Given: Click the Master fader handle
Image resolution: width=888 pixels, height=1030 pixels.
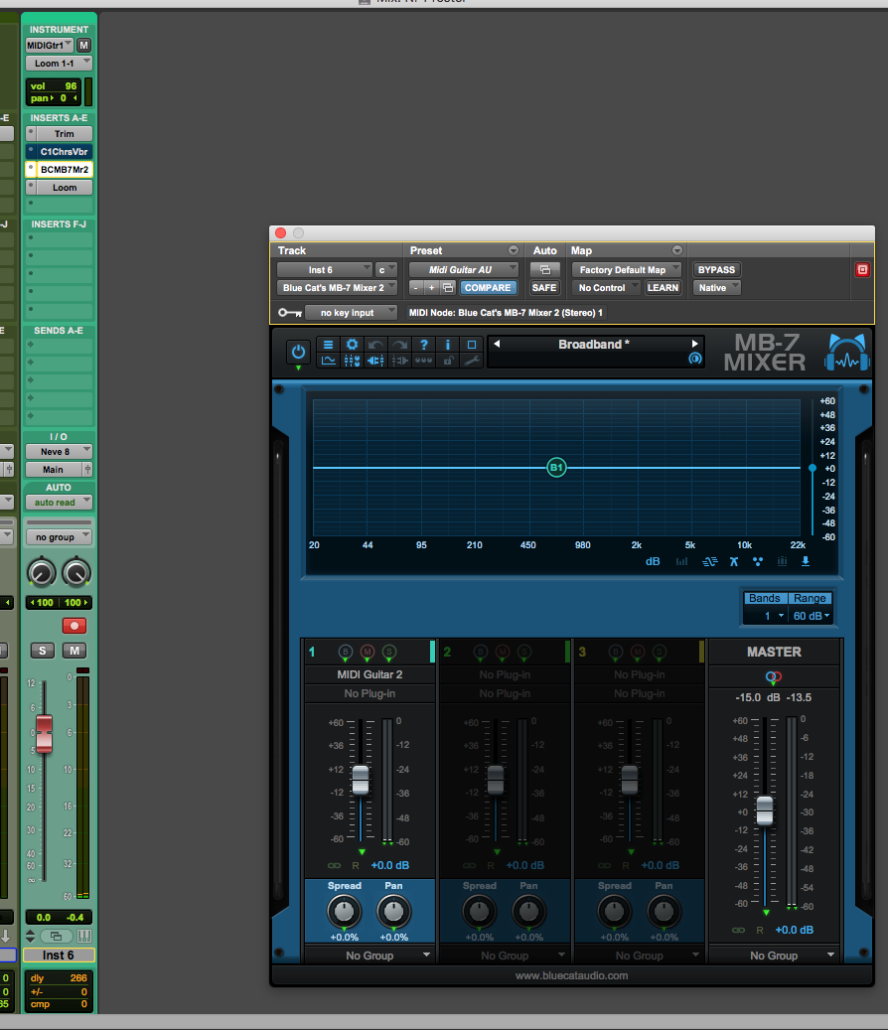Looking at the screenshot, I should [x=765, y=810].
